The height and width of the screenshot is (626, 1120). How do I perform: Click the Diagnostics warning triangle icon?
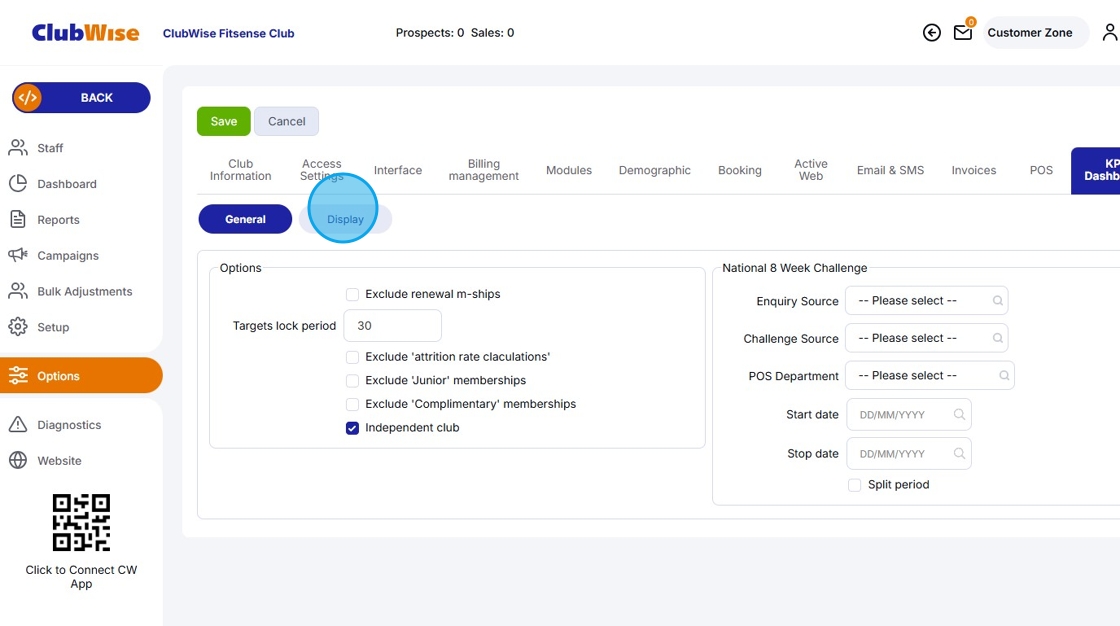pyautogui.click(x=18, y=424)
